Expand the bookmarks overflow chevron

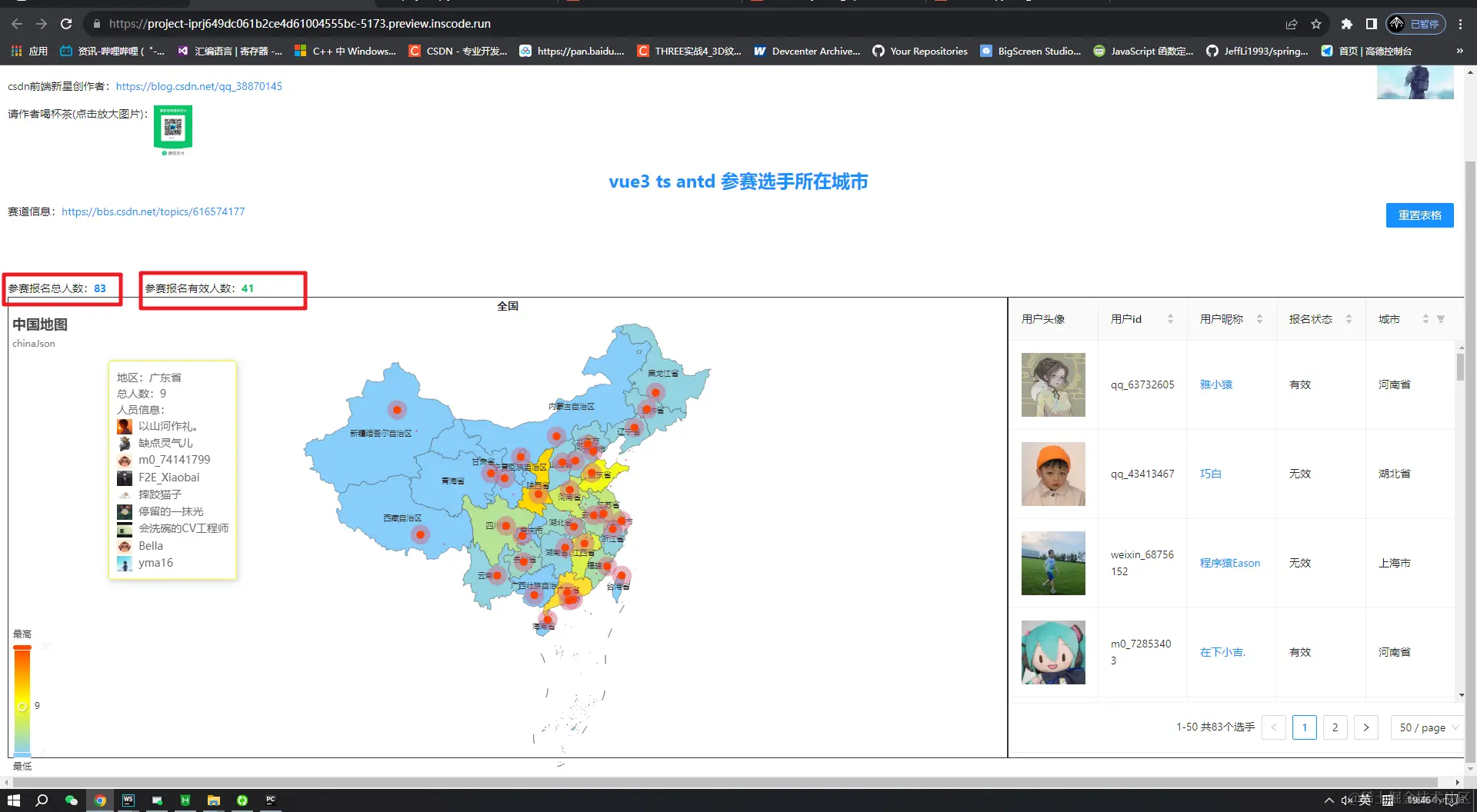click(x=1459, y=51)
